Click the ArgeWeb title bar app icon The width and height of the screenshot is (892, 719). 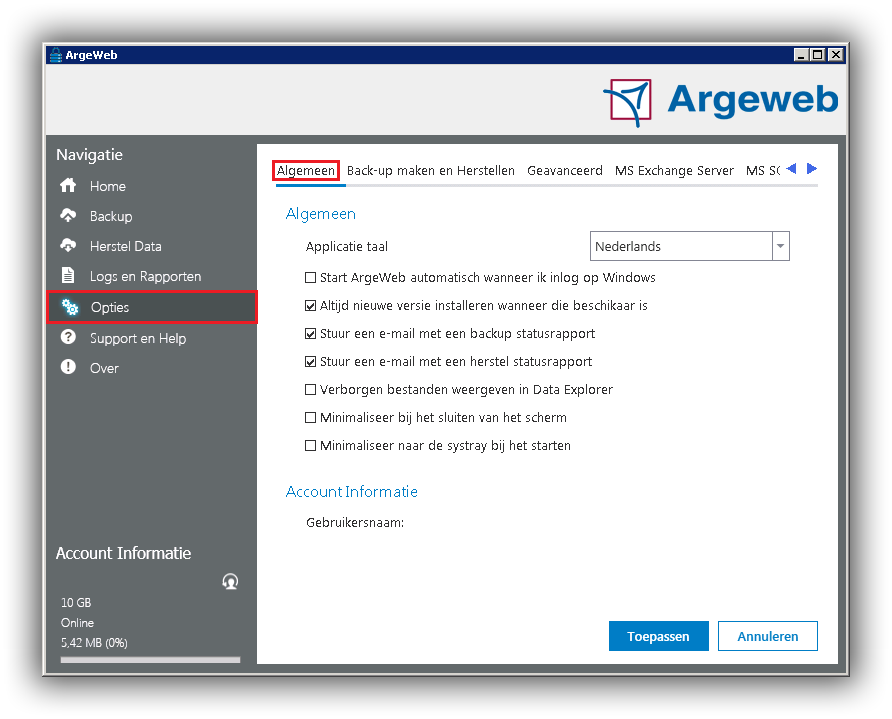pyautogui.click(x=55, y=55)
